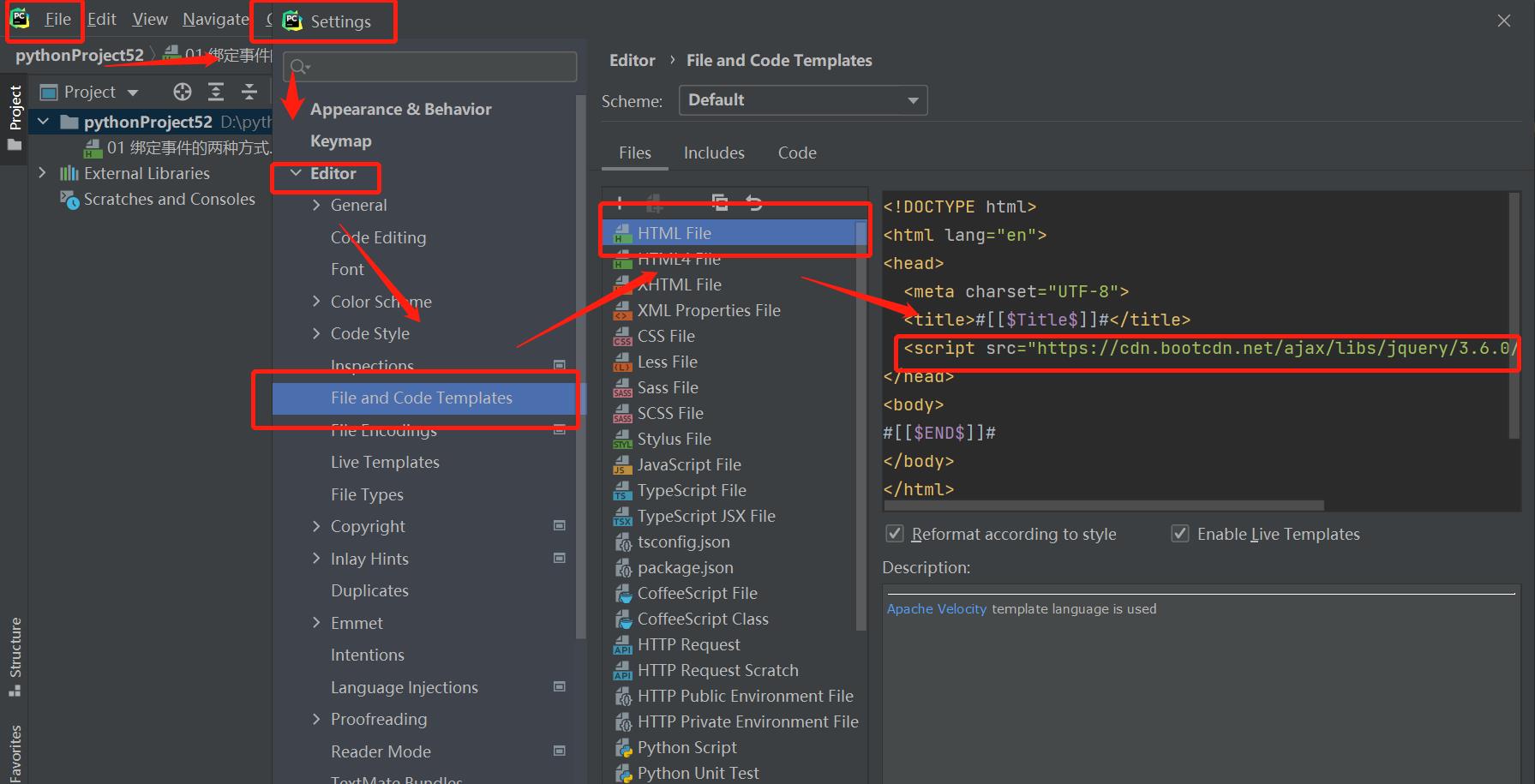Click the Collapse All icon in Project toolbar
The height and width of the screenshot is (784, 1535).
click(x=249, y=92)
